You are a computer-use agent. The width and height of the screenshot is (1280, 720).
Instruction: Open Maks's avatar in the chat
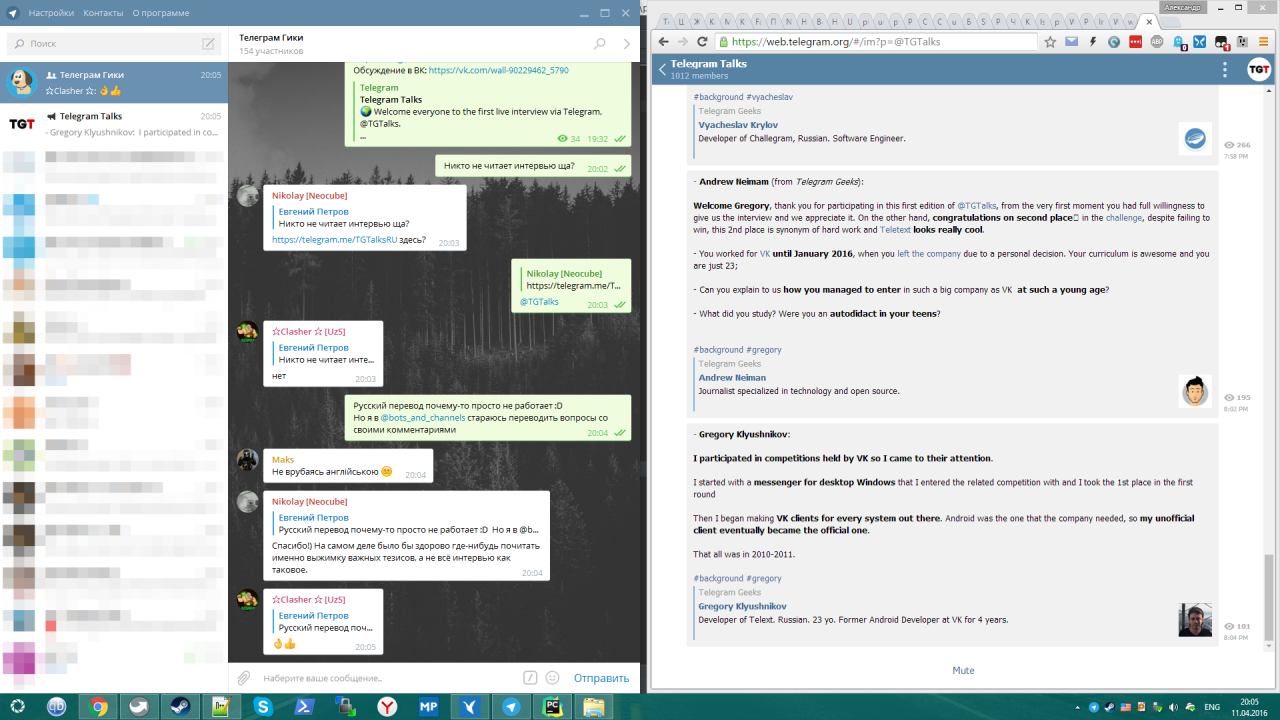[x=247, y=460]
